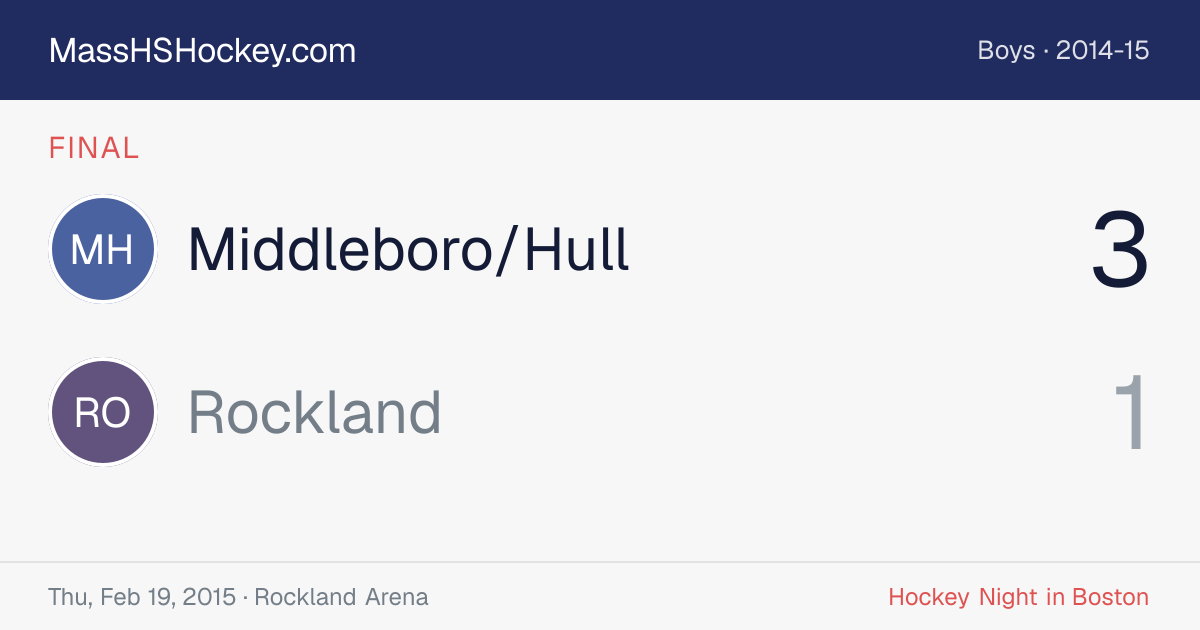The width and height of the screenshot is (1200, 630).
Task: Click the letters RO inside purple avatar
Action: coord(103,414)
